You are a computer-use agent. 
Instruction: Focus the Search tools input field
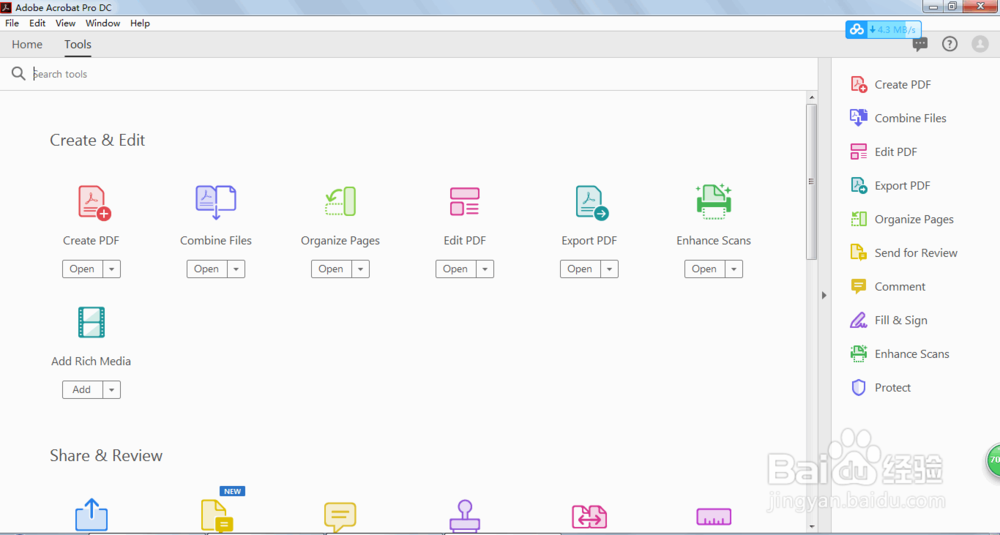point(421,74)
